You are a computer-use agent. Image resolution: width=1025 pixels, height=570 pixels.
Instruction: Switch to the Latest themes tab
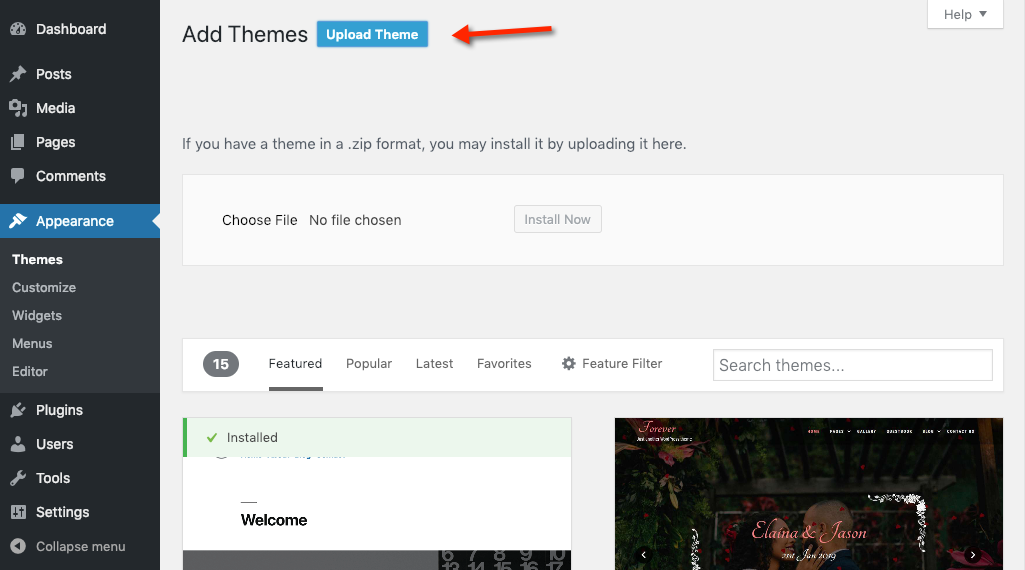tap(434, 364)
